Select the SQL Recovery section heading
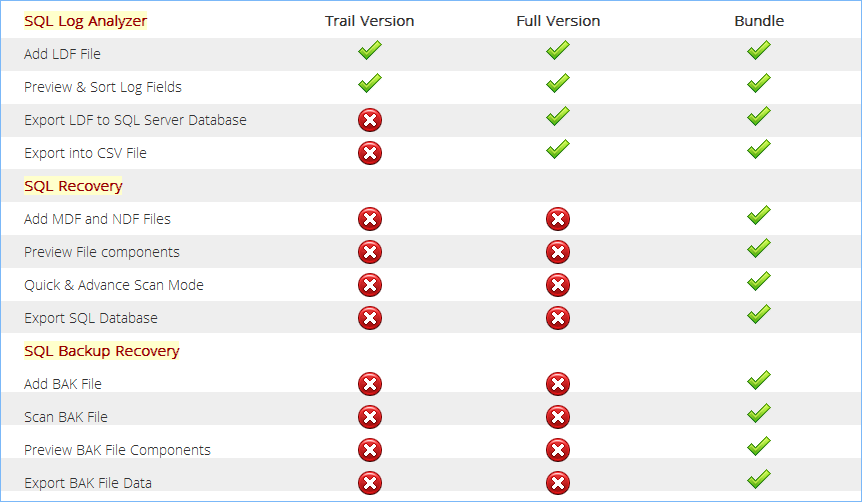The height and width of the screenshot is (502, 862). tap(73, 186)
